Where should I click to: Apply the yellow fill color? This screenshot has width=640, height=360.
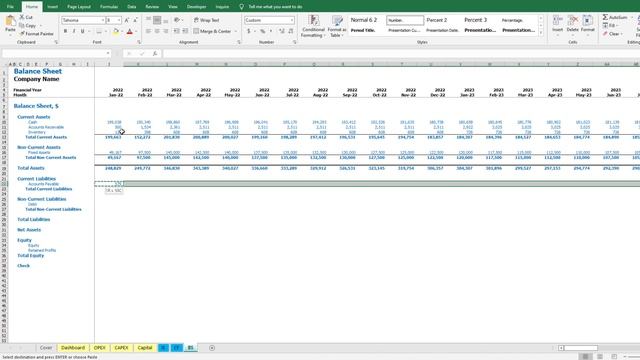pyautogui.click(x=116, y=31)
